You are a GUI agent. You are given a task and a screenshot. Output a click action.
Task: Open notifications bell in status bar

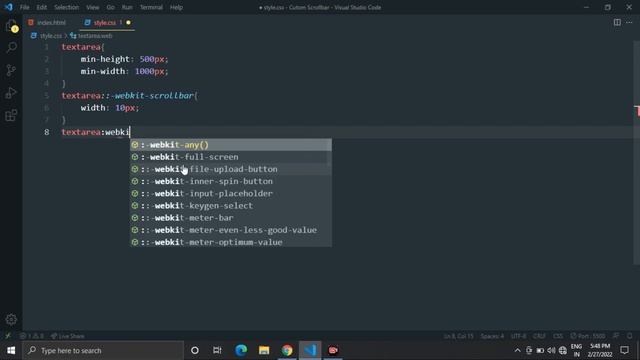[x=629, y=336]
